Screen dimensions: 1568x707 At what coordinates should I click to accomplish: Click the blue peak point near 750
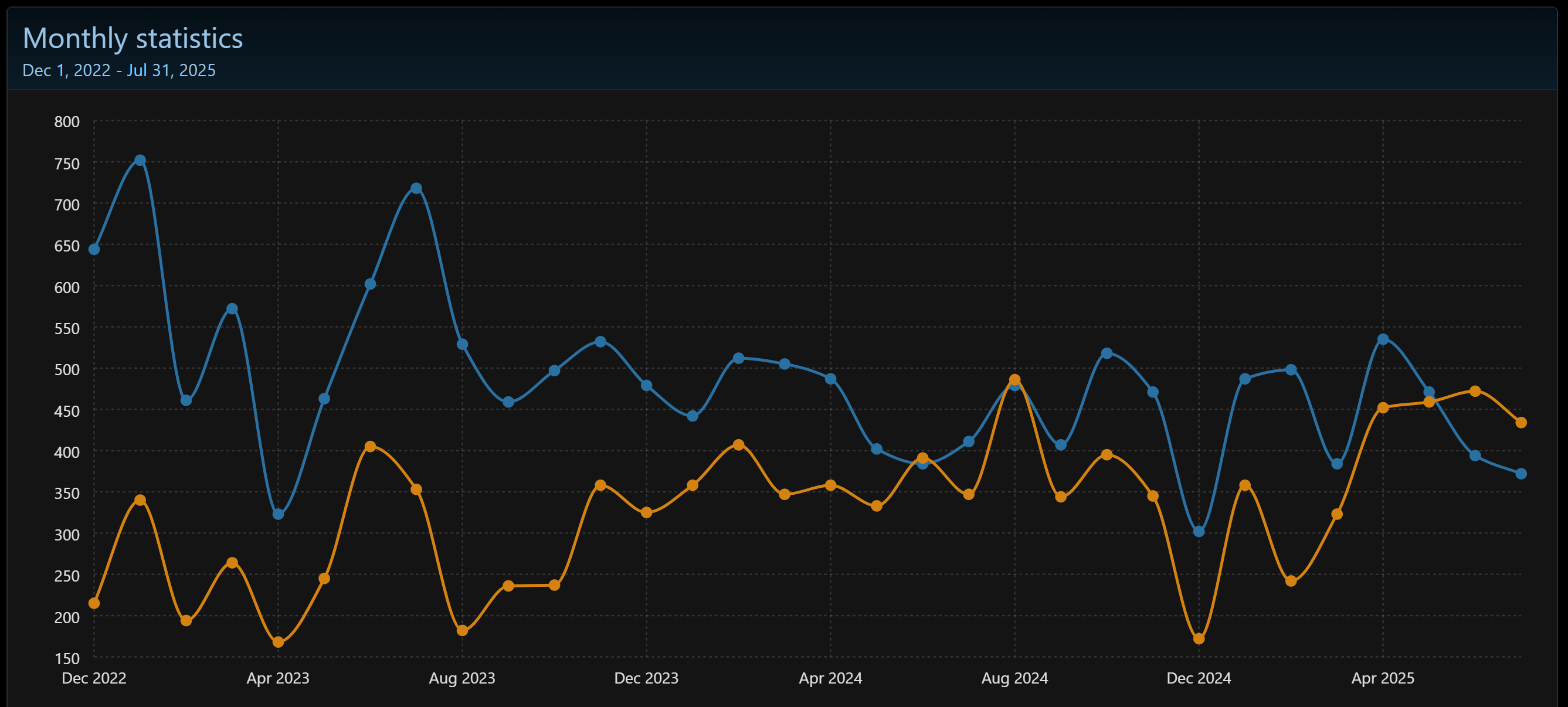pos(140,161)
